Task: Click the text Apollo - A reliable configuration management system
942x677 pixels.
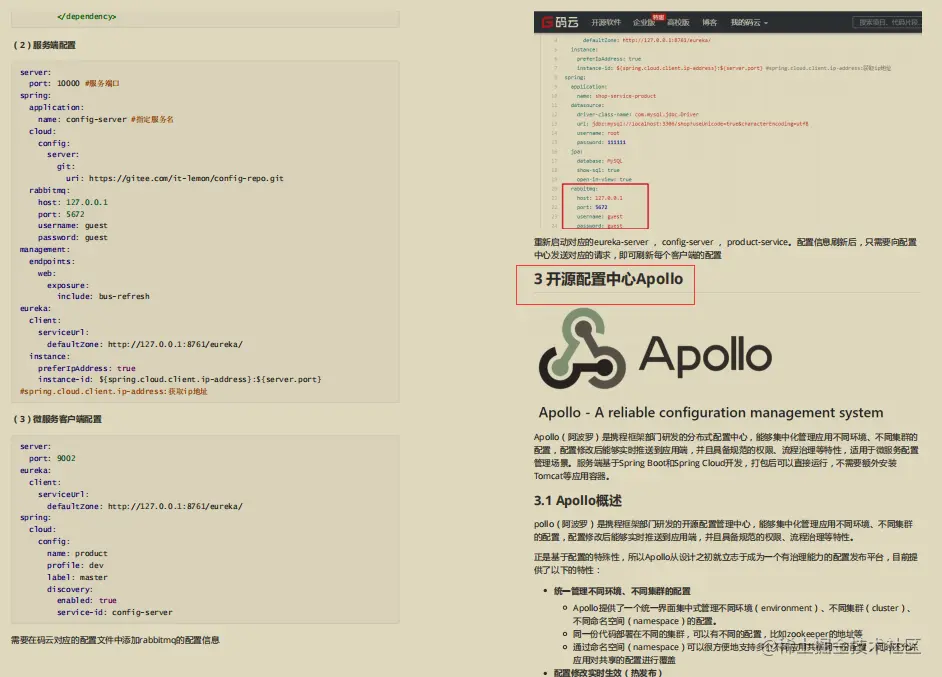Action: pyautogui.click(x=711, y=413)
